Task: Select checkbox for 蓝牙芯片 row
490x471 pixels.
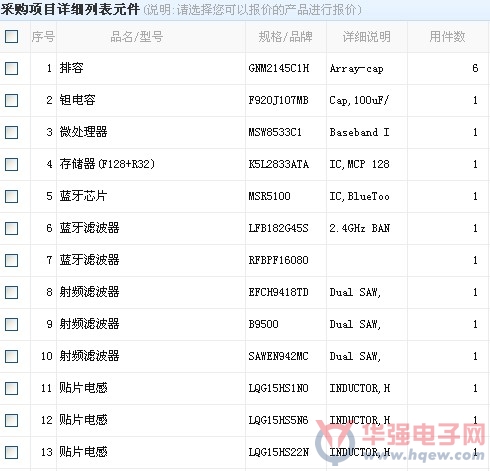Action: coord(11,196)
